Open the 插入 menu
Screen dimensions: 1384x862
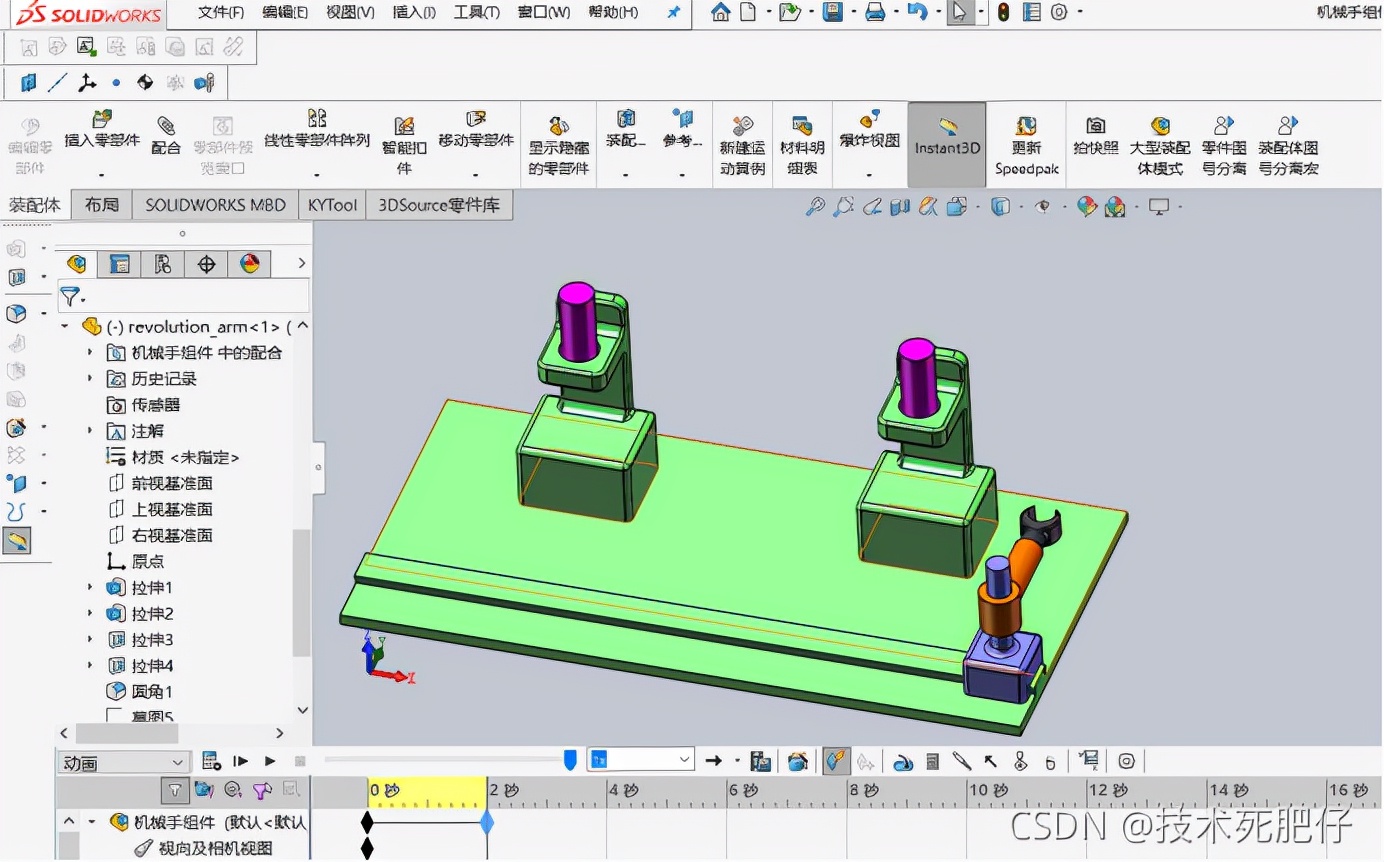411,14
